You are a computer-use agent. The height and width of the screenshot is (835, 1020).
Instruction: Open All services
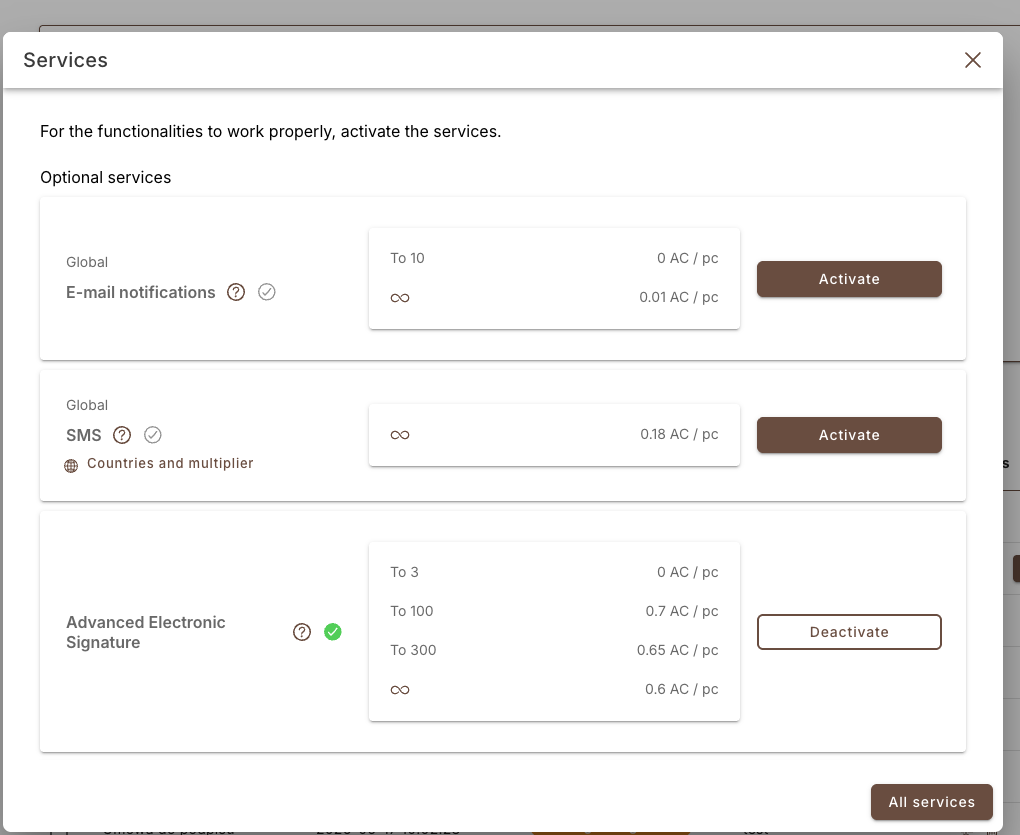click(x=932, y=802)
